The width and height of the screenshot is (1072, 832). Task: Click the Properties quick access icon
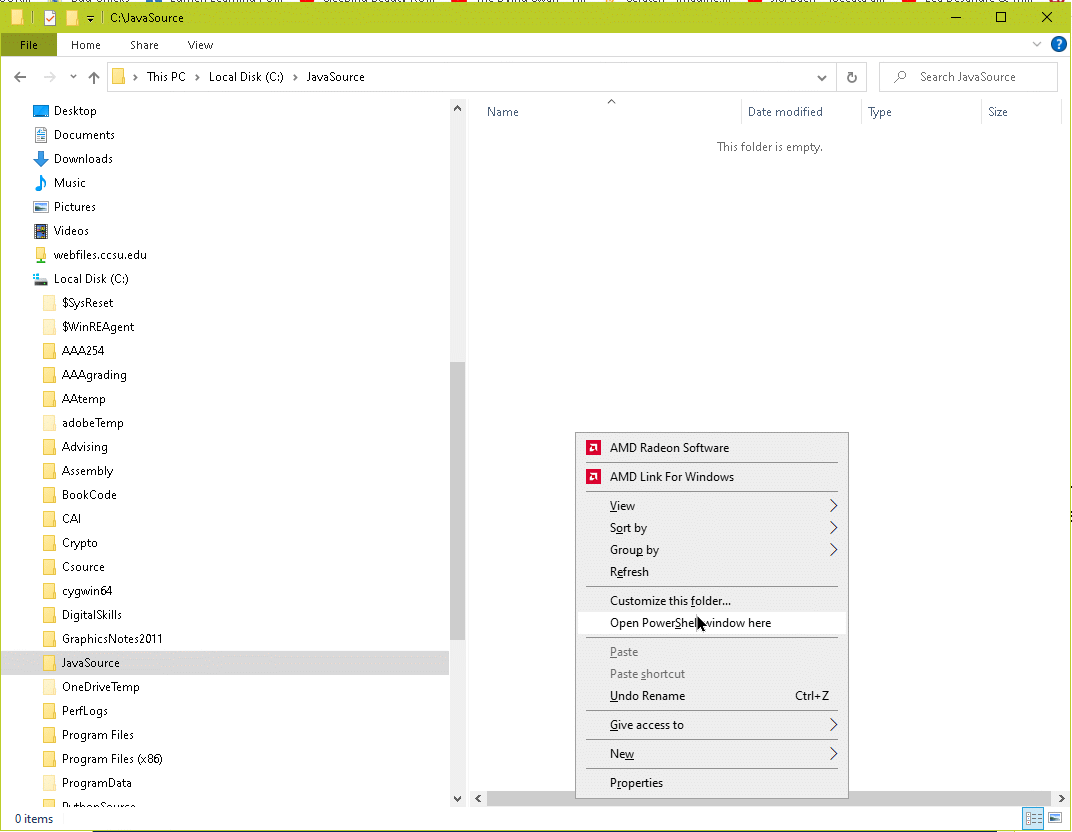click(50, 18)
